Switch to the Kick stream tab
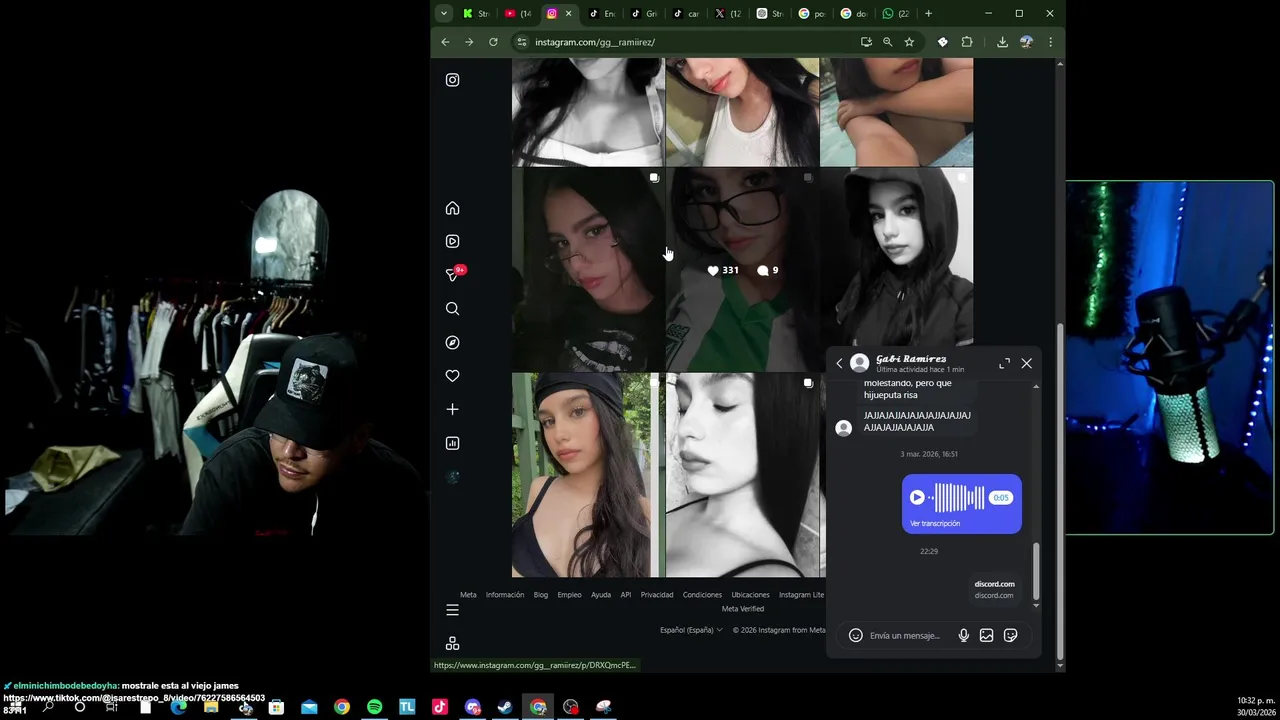Image resolution: width=1280 pixels, height=720 pixels. tap(476, 13)
